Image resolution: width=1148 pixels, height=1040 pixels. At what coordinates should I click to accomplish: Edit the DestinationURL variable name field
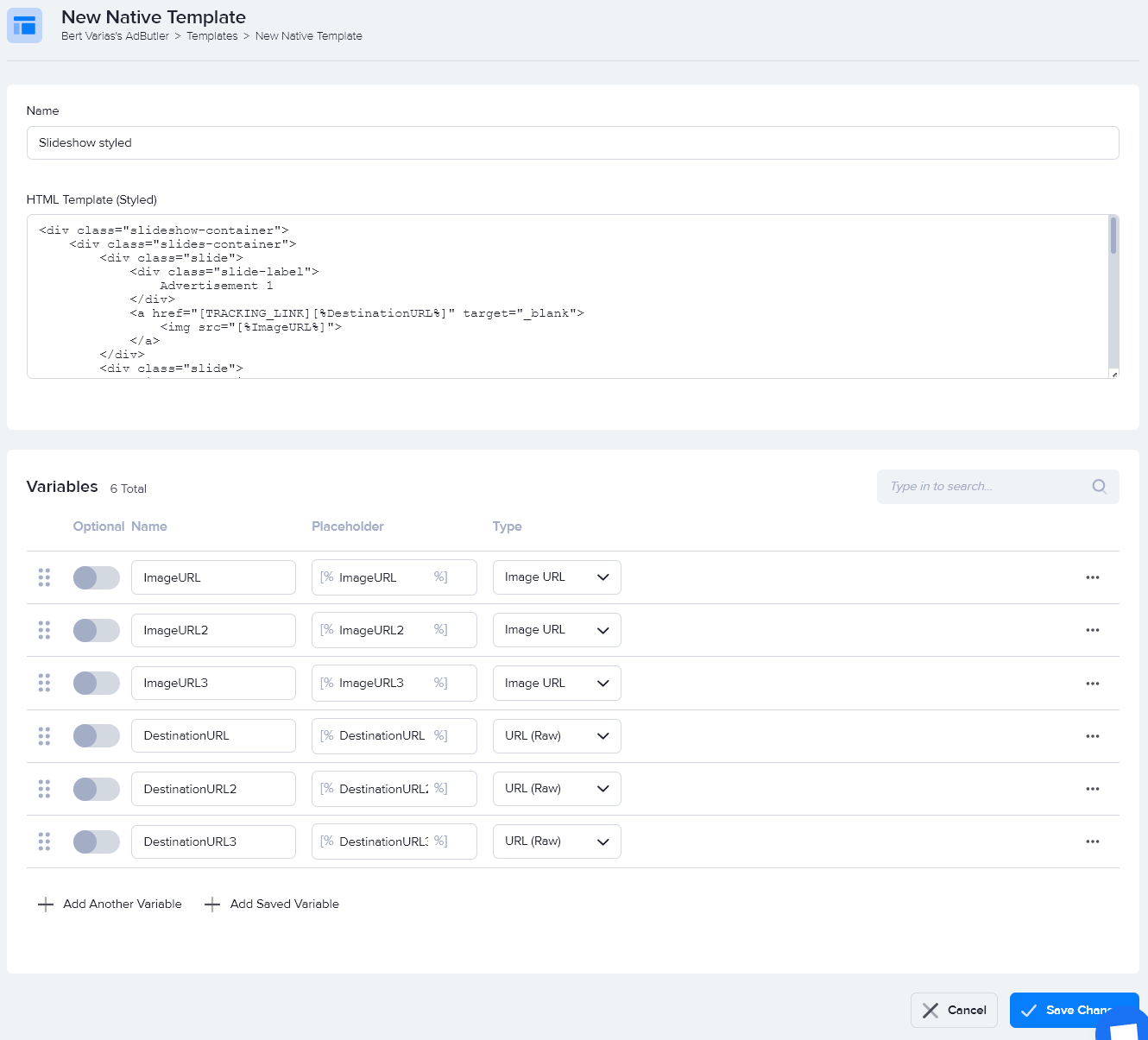pos(213,736)
